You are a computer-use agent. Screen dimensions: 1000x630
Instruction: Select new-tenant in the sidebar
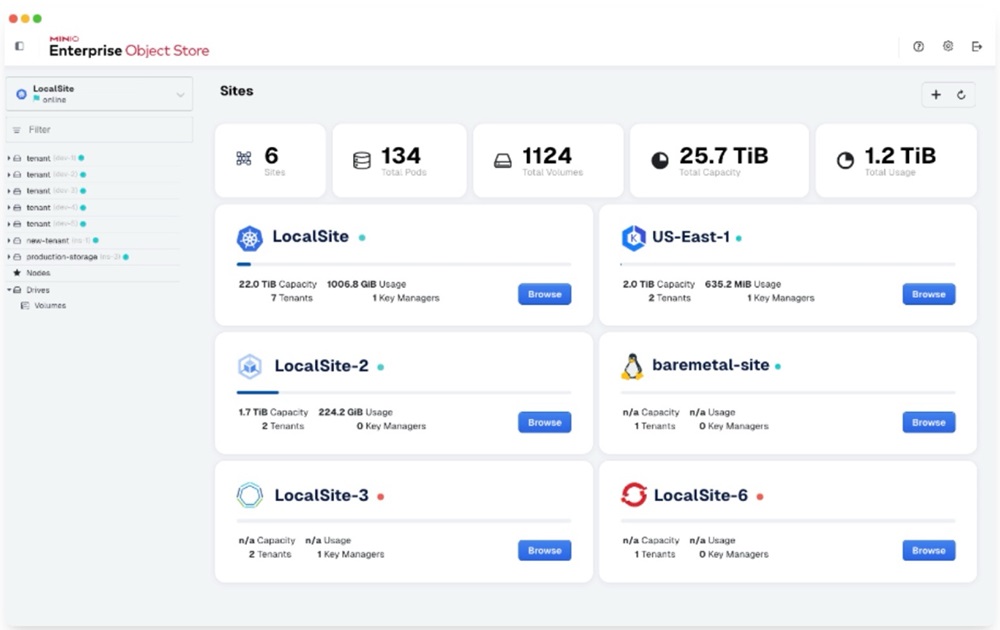[47, 240]
